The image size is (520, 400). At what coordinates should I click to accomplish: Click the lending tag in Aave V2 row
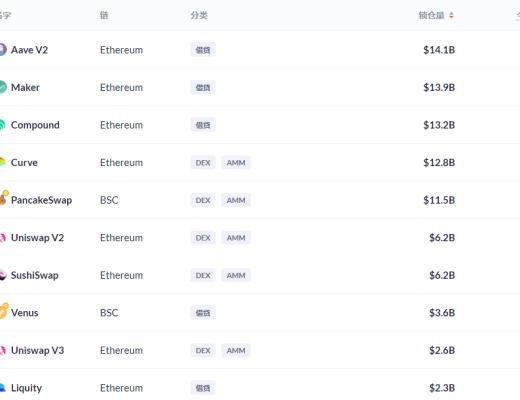[203, 50]
